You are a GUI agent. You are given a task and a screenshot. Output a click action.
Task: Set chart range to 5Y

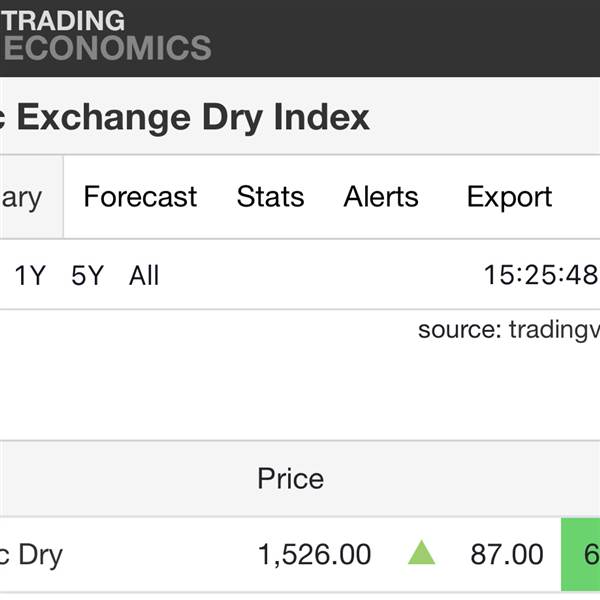[87, 276]
